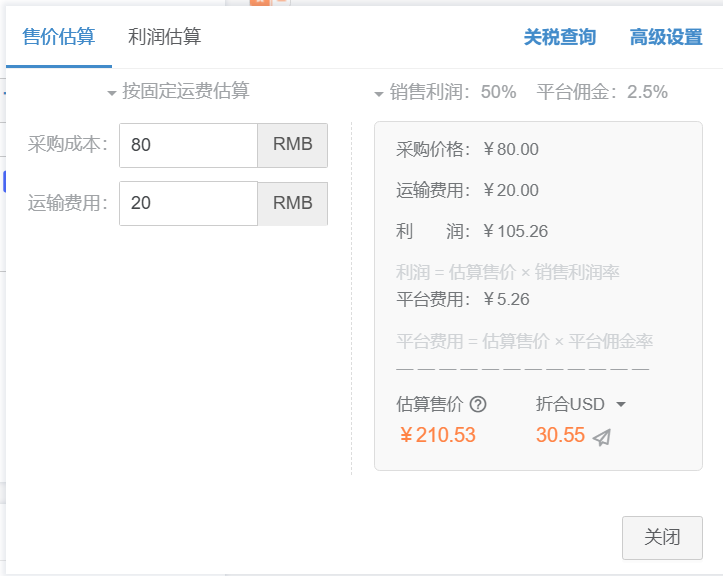Click the RMB unit beside 采购成本
The height and width of the screenshot is (576, 723).
[x=292, y=145]
